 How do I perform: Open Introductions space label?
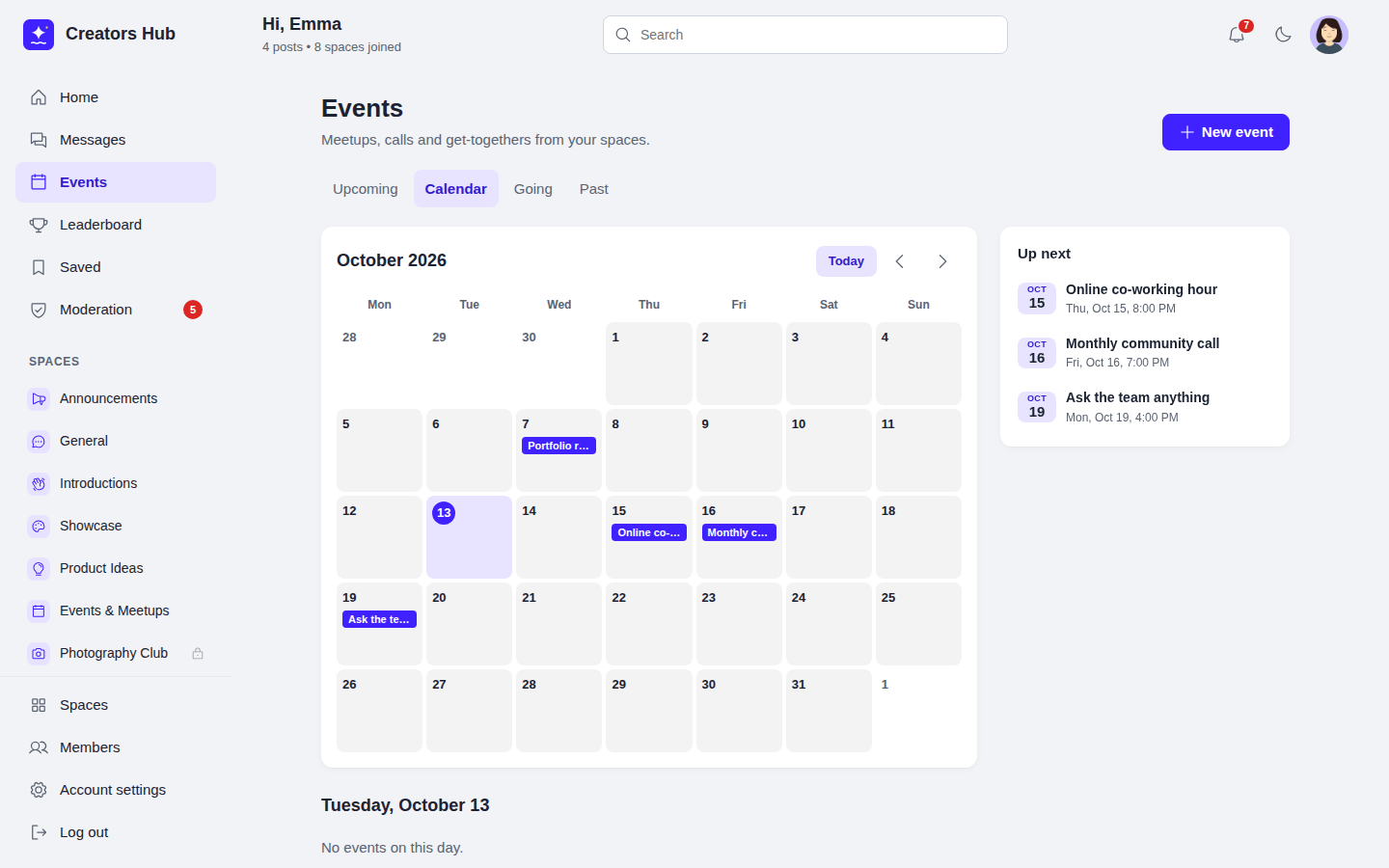coord(98,483)
